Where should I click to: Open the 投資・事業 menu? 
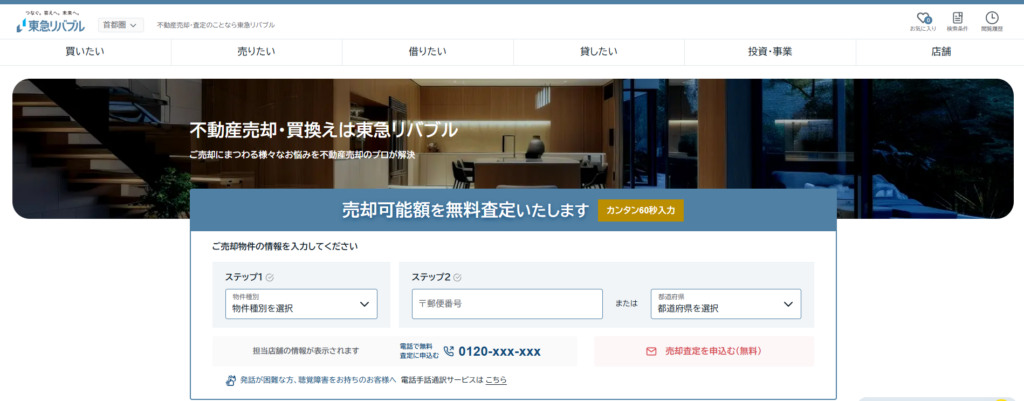(770, 52)
